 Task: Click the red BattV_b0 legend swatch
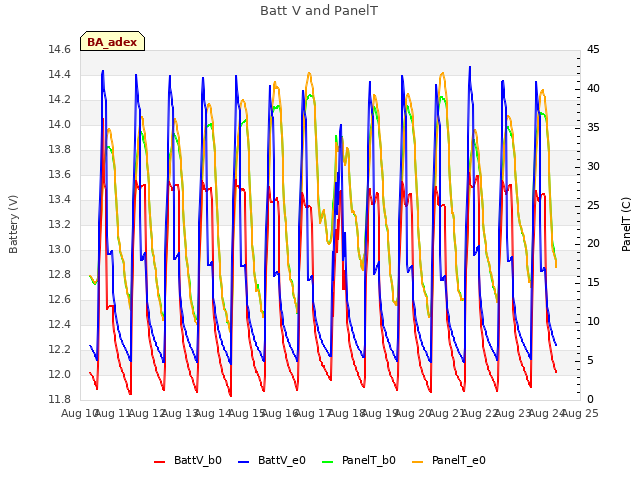point(160,462)
